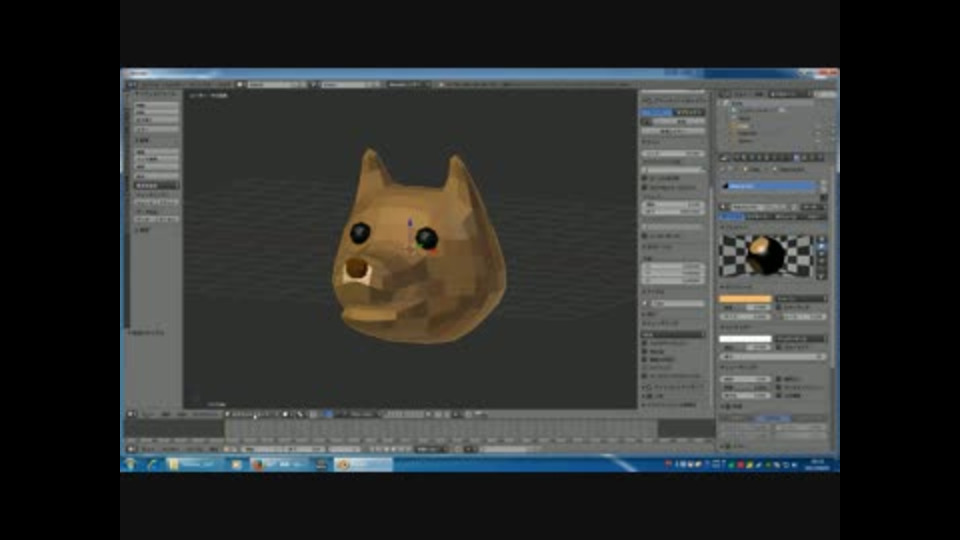The image size is (960, 540).
Task: Switch to the Wire material type tab
Action: point(759,216)
